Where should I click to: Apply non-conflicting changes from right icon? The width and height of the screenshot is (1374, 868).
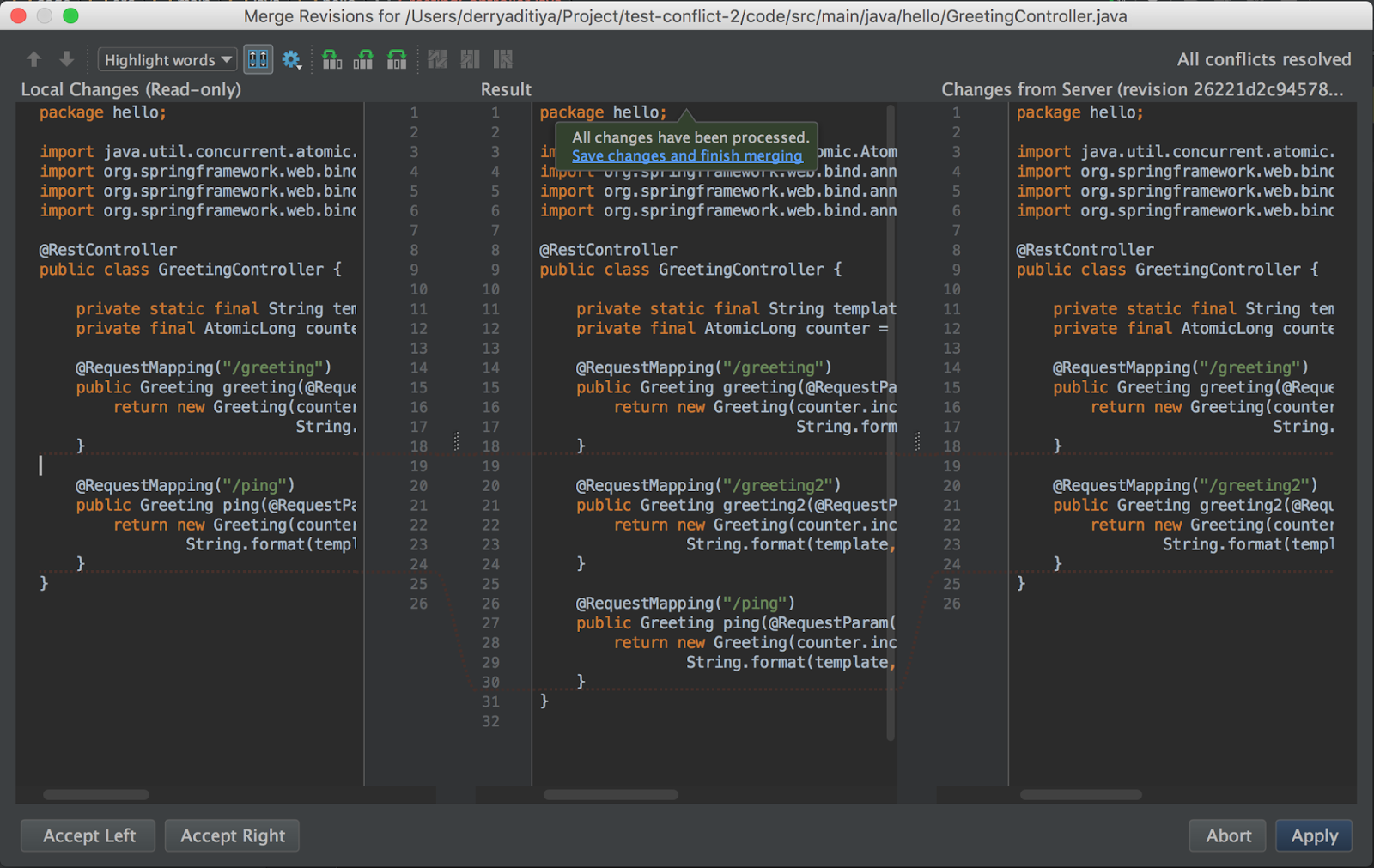pos(503,59)
